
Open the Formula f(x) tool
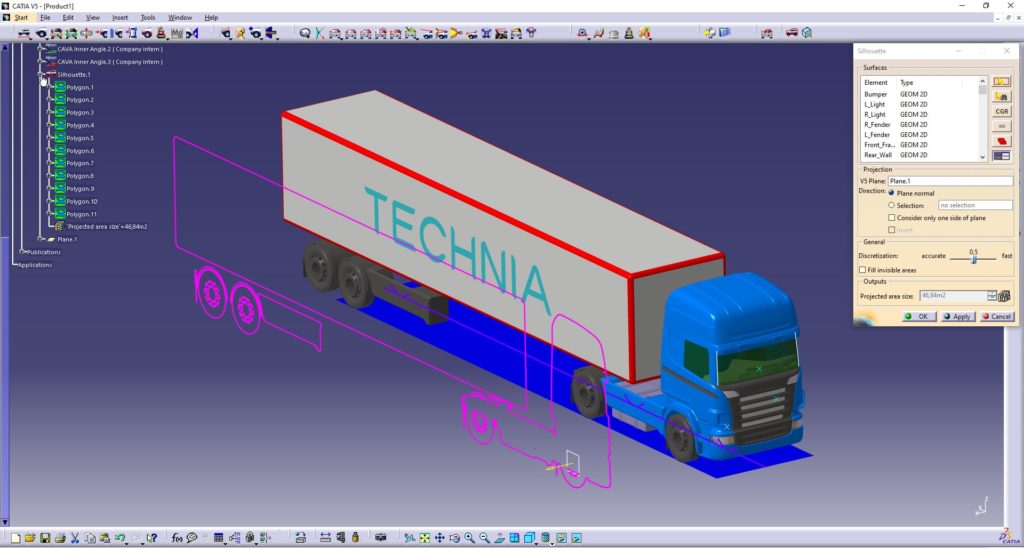176,538
